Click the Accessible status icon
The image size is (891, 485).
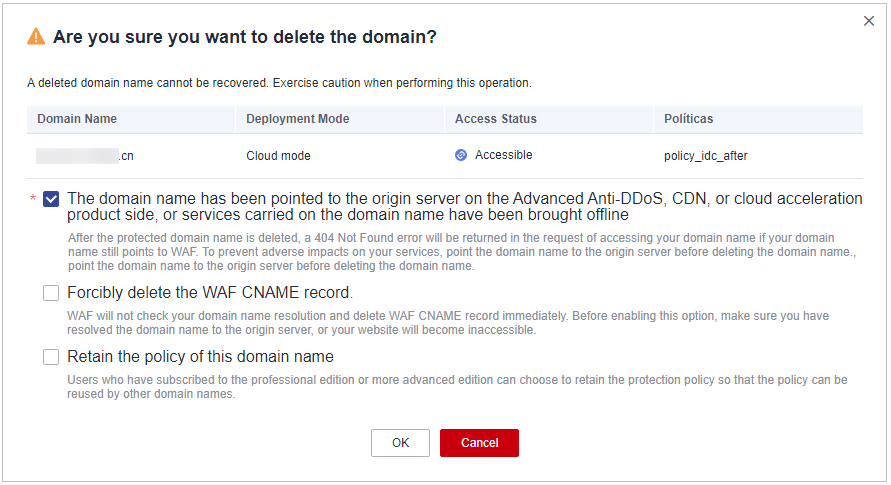461,155
